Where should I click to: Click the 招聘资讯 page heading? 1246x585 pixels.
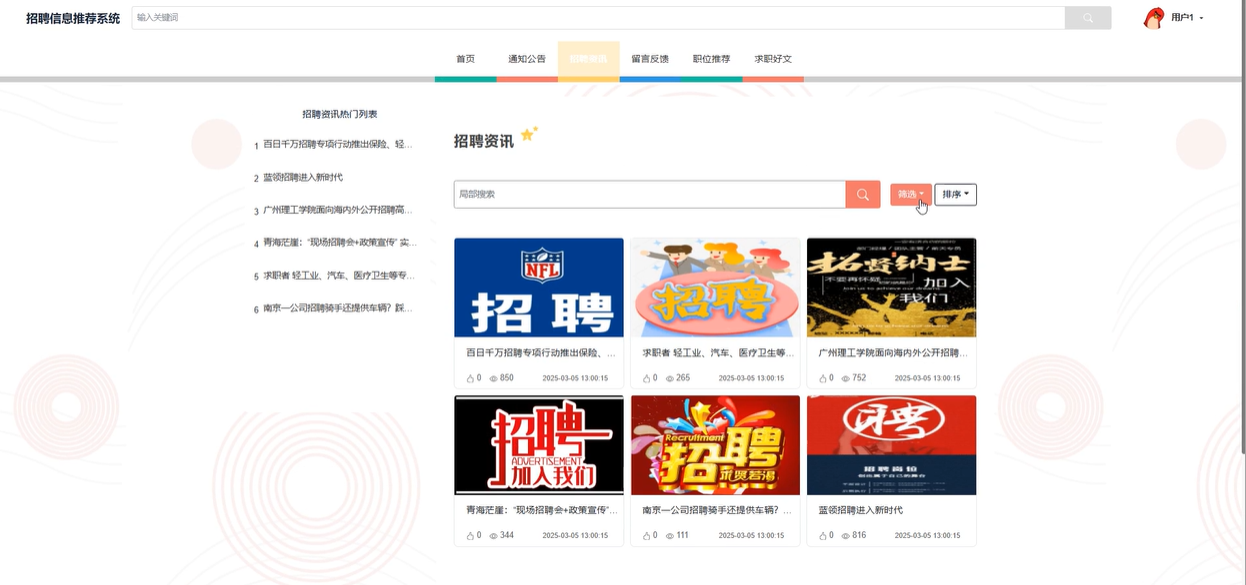coord(483,141)
